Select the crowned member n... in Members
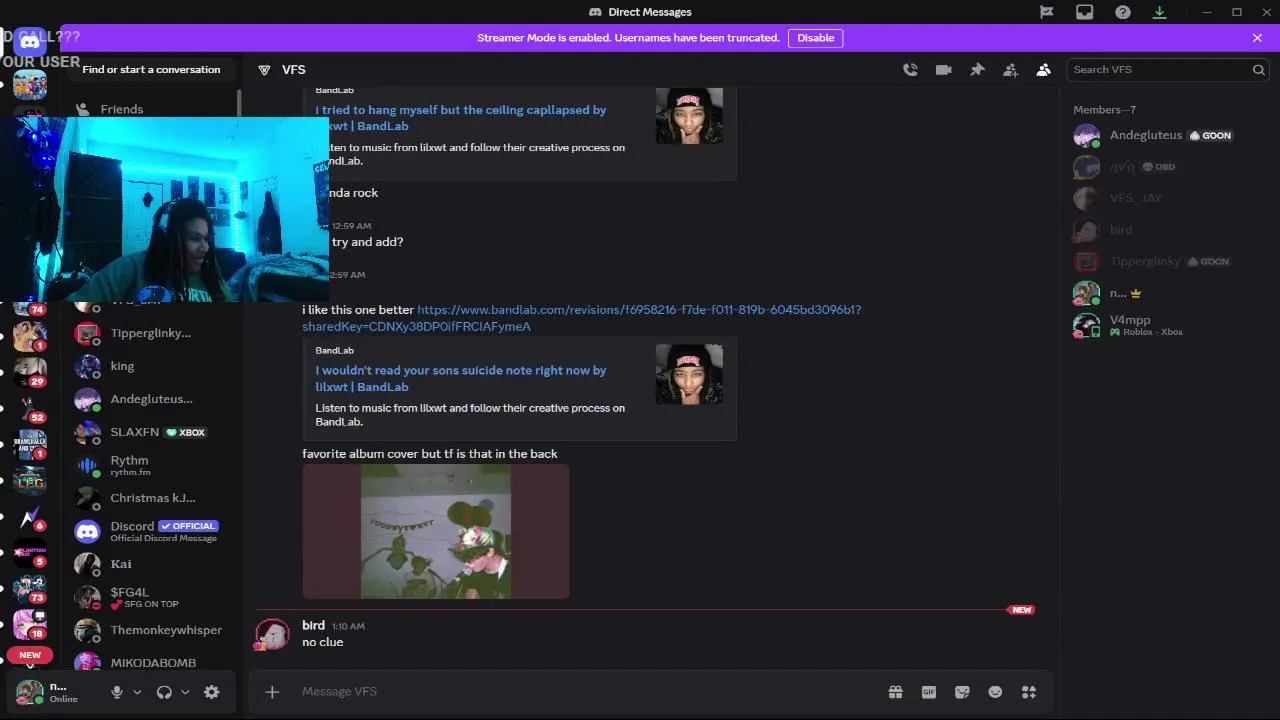 coord(1165,293)
